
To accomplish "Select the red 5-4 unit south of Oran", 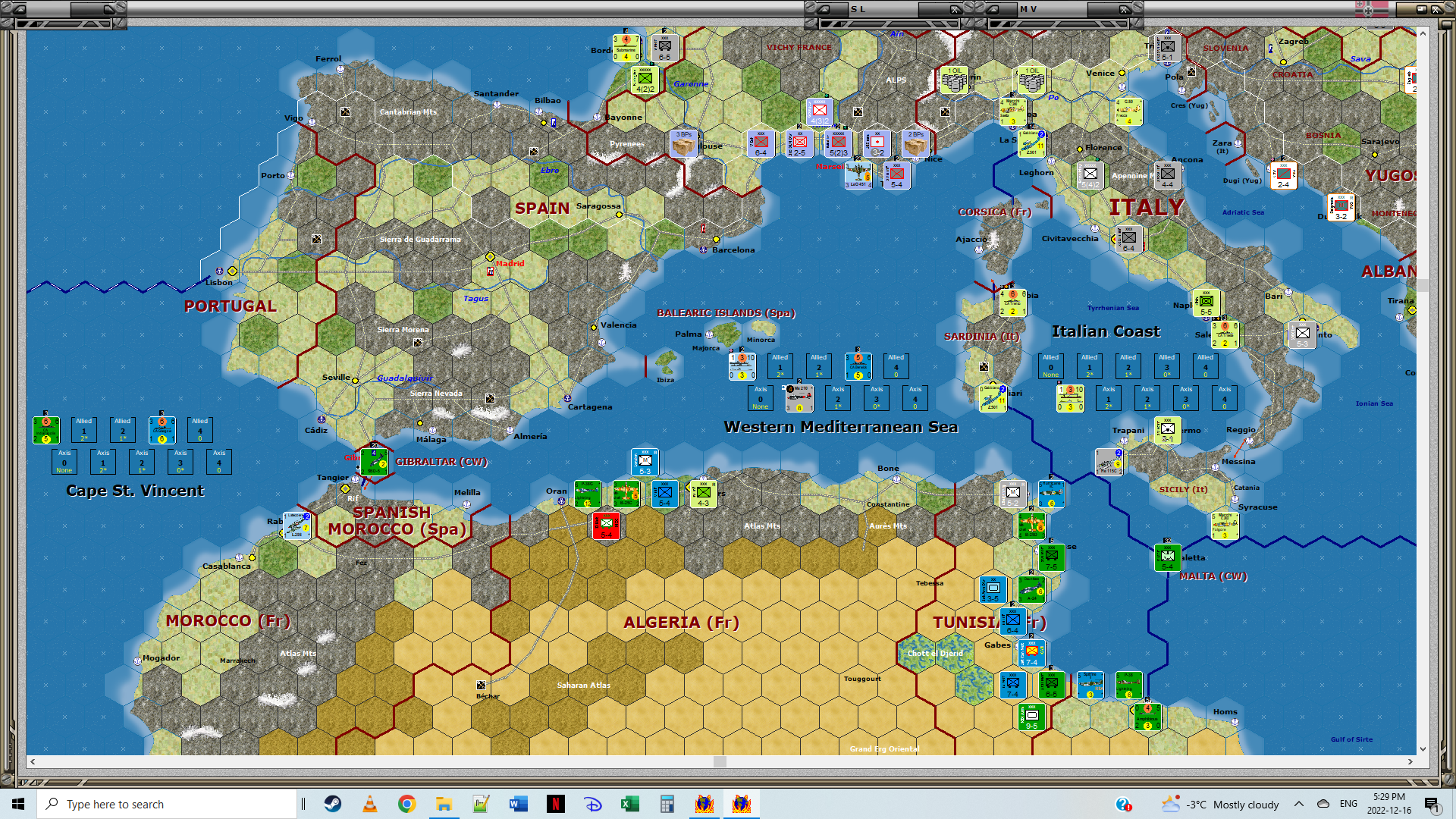I will point(606,525).
